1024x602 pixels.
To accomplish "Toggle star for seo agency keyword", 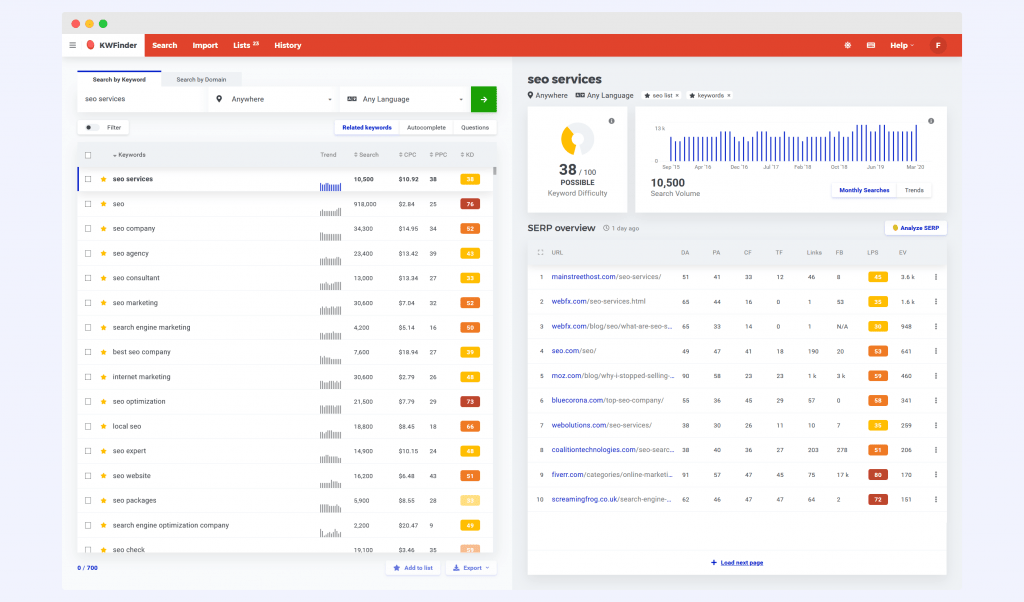I will click(x=103, y=253).
